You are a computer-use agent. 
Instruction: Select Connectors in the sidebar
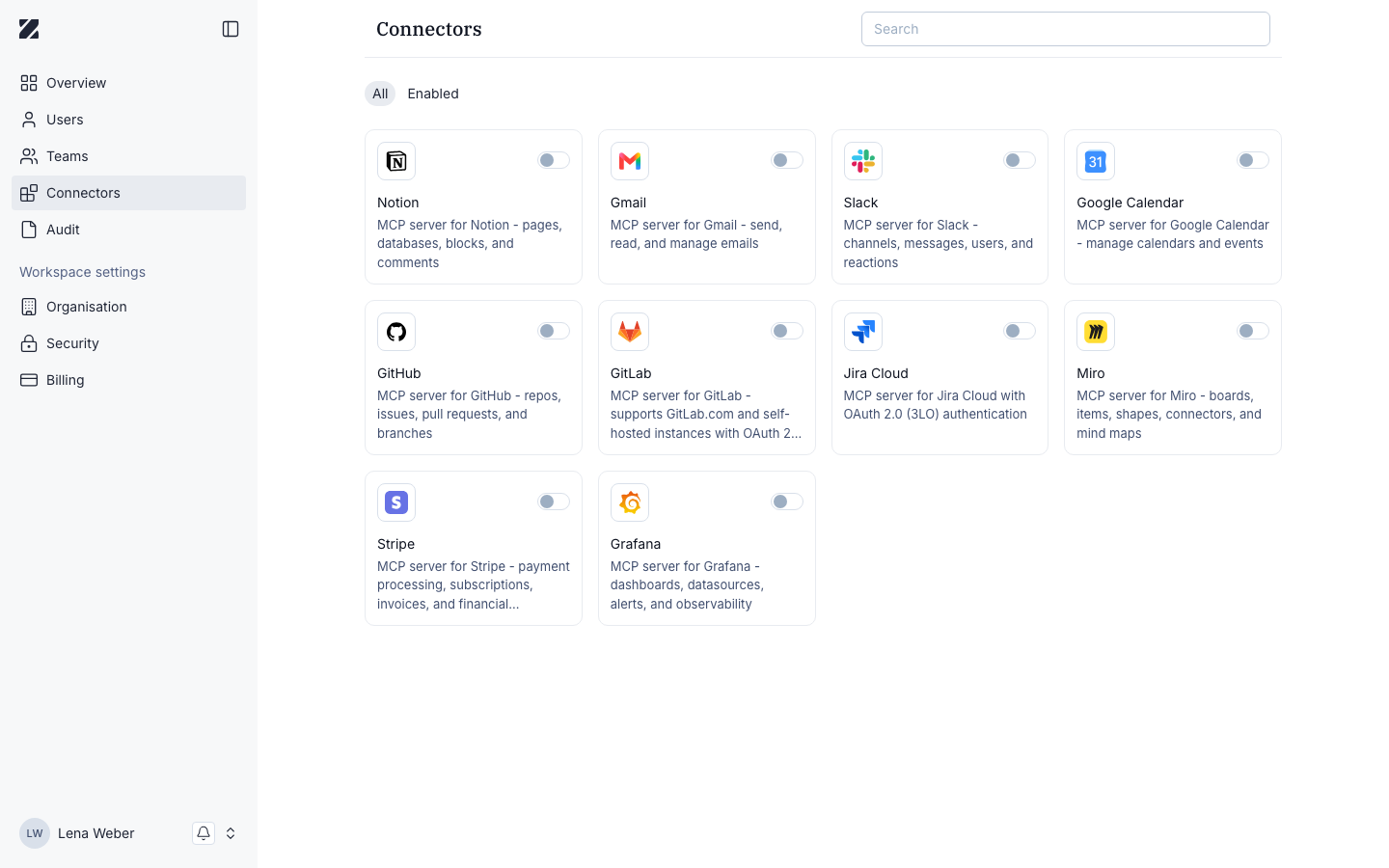click(128, 193)
